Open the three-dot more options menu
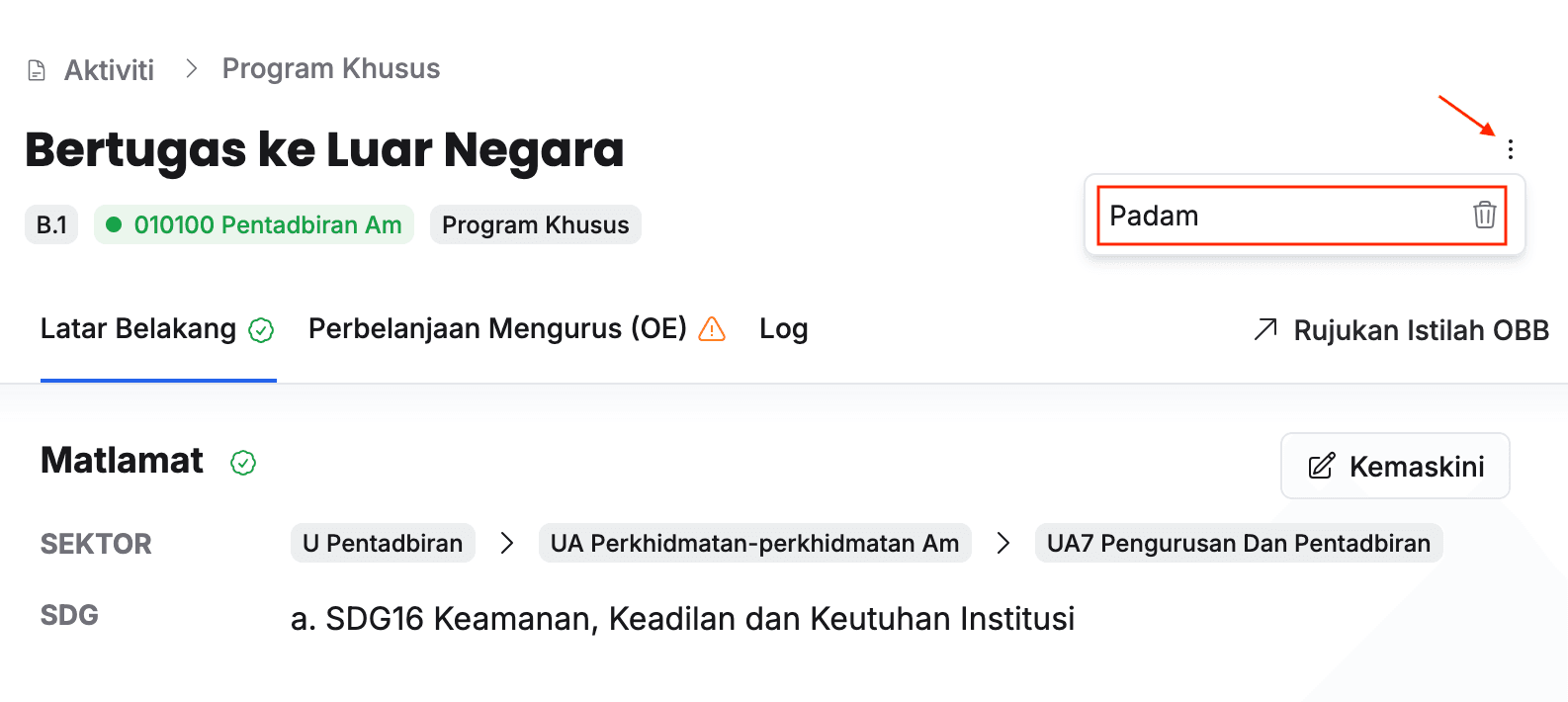Screen dimensions: 1568x702 pos(1510,149)
